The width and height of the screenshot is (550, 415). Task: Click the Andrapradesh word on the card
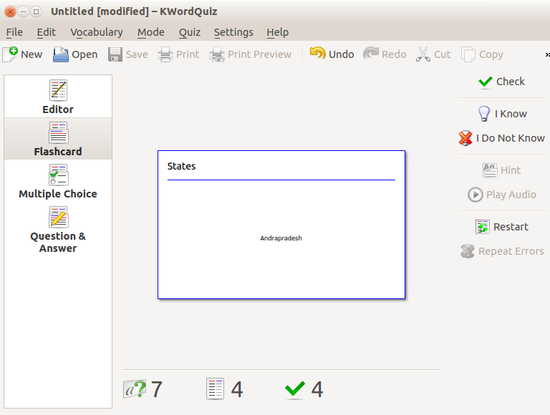click(x=281, y=238)
